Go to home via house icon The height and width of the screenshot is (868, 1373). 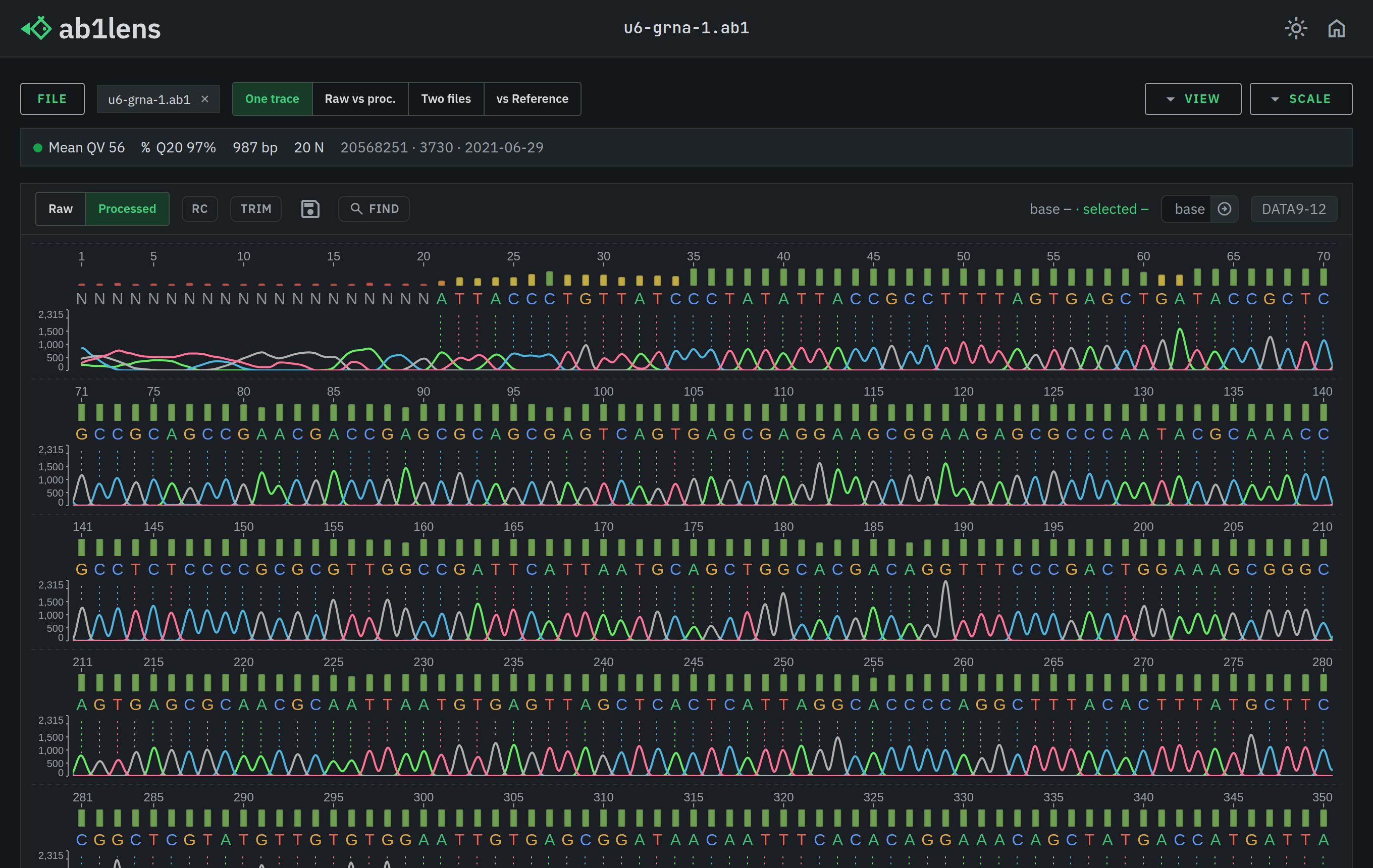1337,28
